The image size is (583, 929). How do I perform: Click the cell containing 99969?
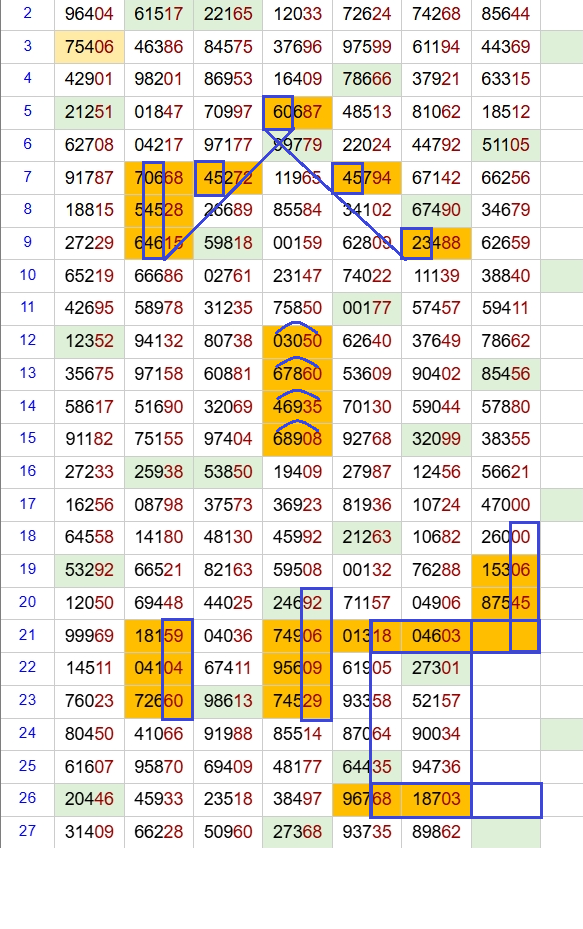(x=89, y=636)
